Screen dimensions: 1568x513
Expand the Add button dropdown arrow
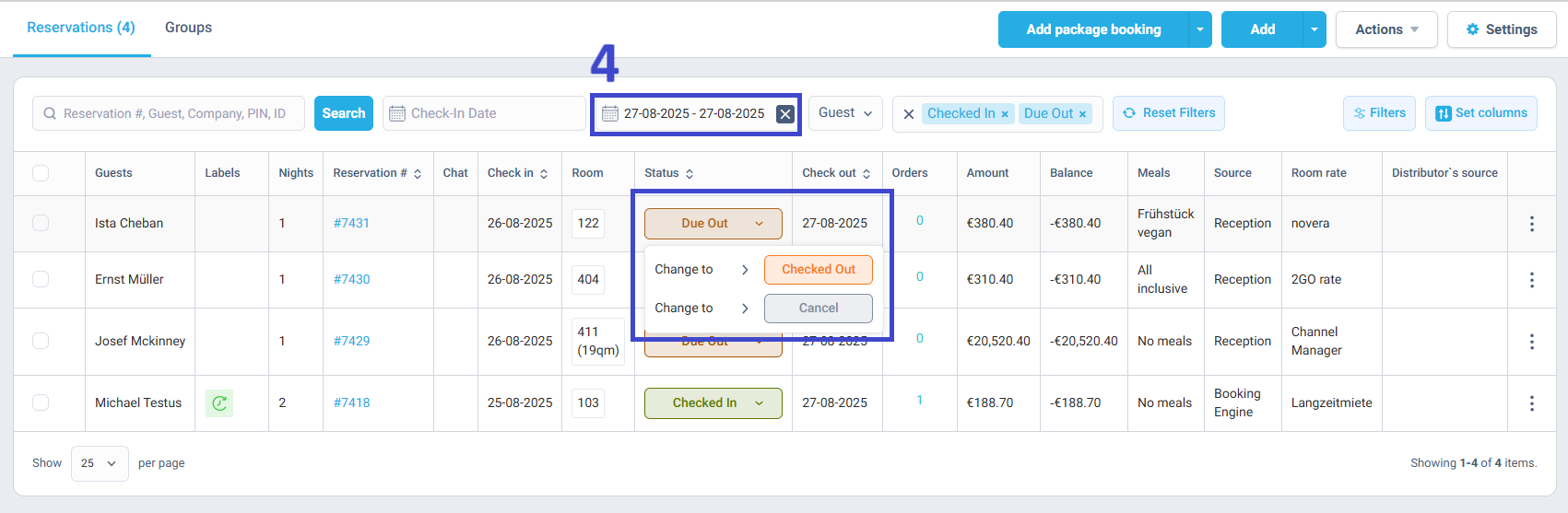coord(1315,29)
